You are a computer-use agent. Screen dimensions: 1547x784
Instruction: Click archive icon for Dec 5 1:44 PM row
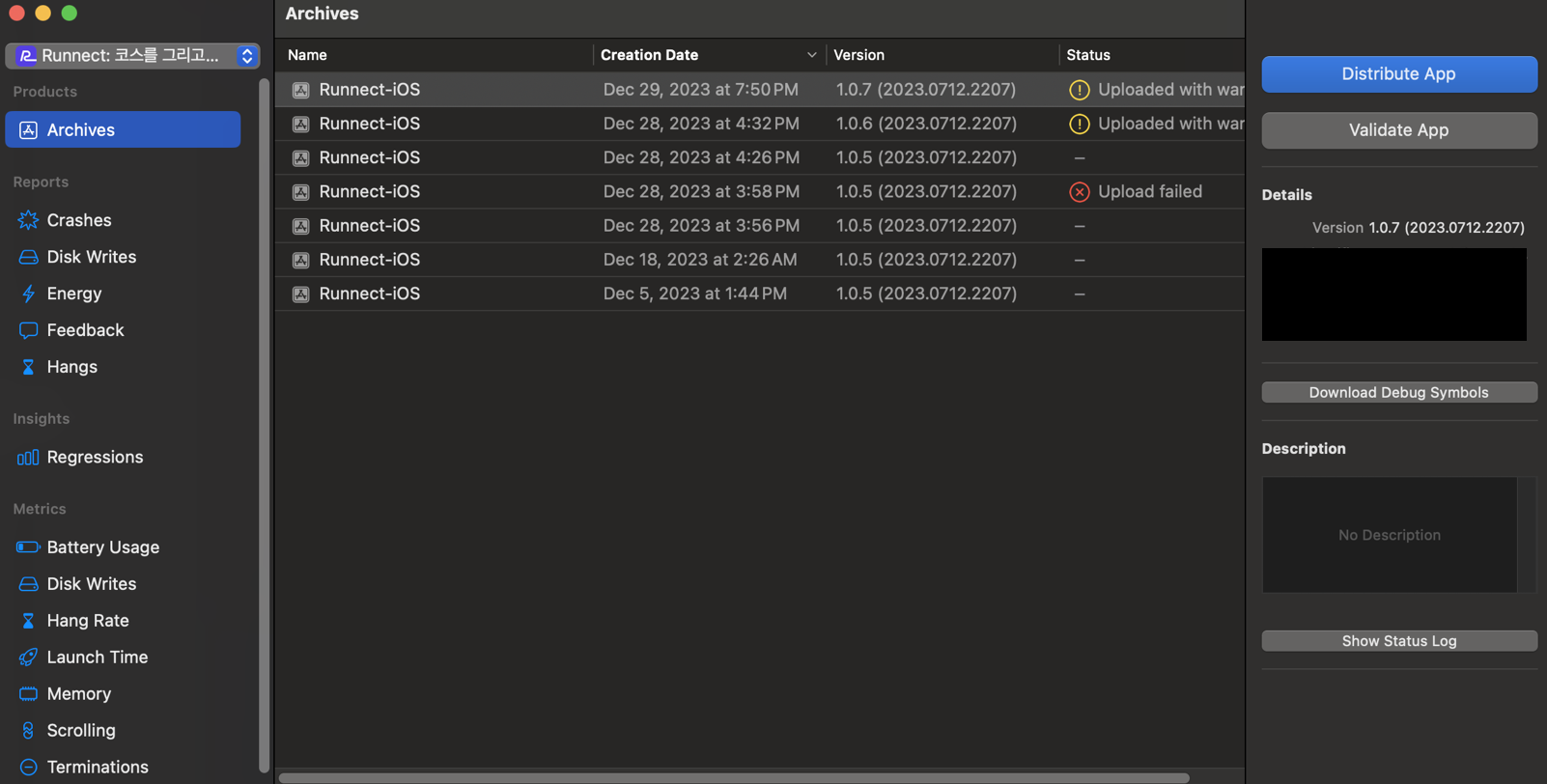click(301, 294)
